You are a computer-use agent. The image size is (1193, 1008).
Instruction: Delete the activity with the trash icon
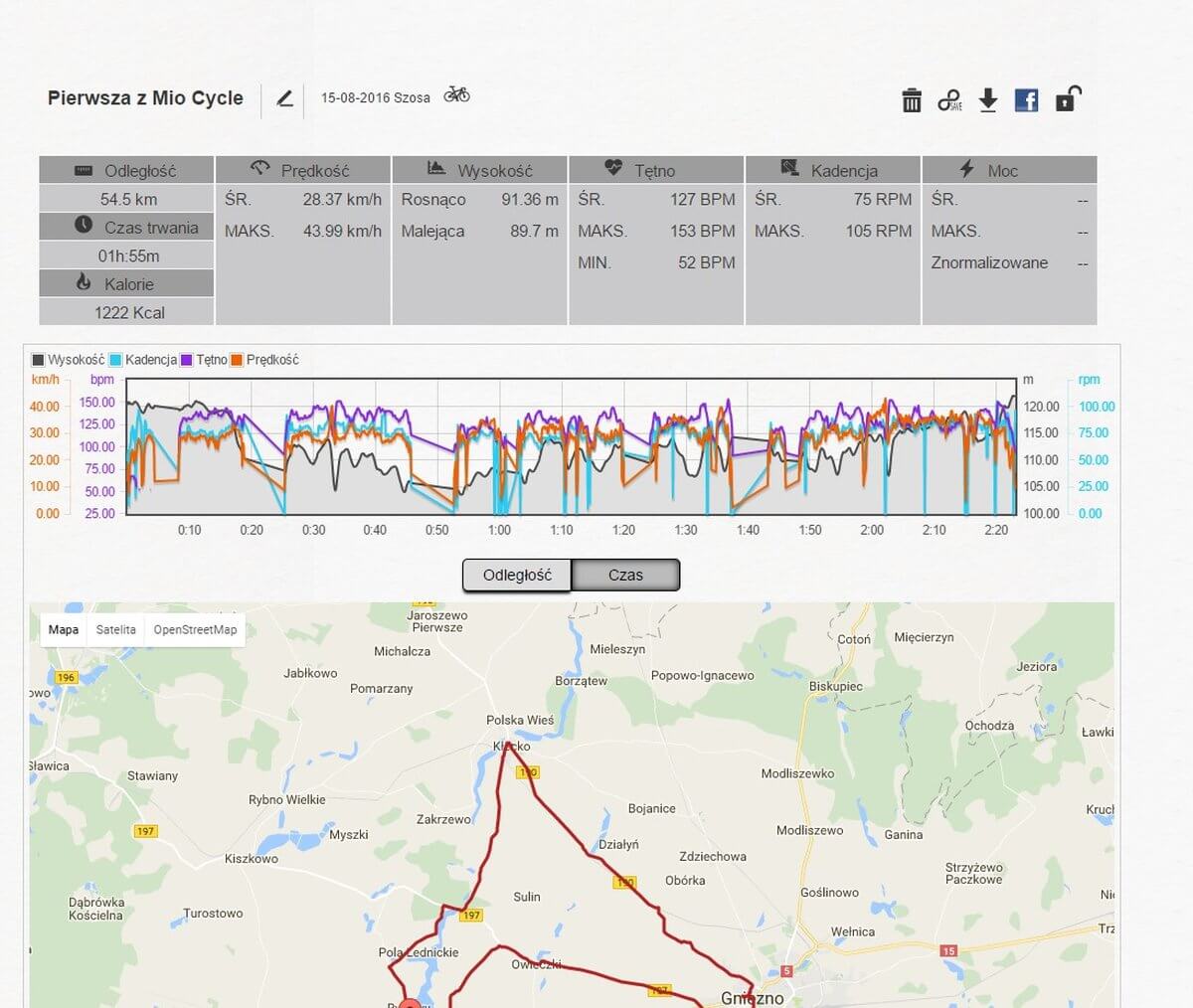[912, 100]
